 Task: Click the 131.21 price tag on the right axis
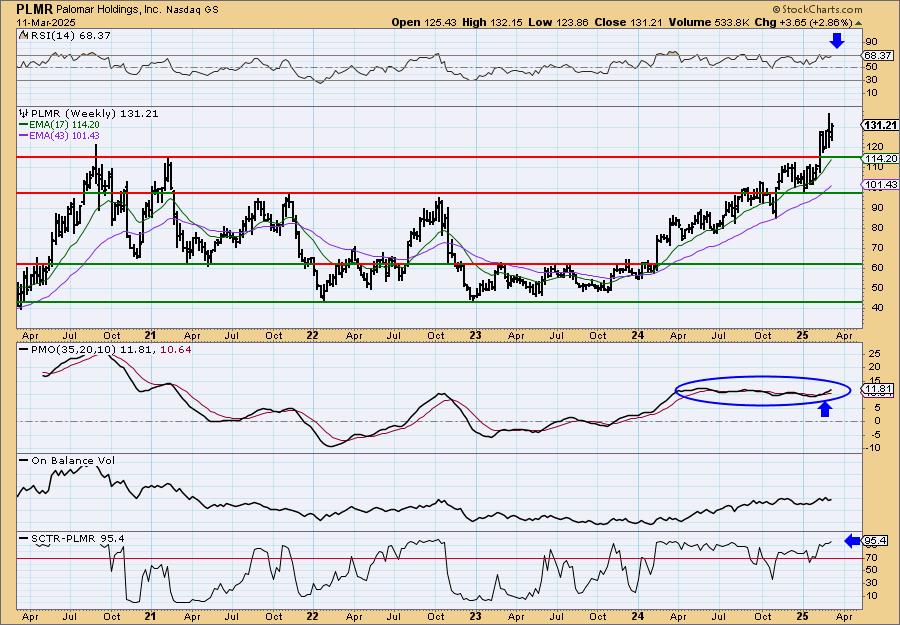tap(879, 125)
